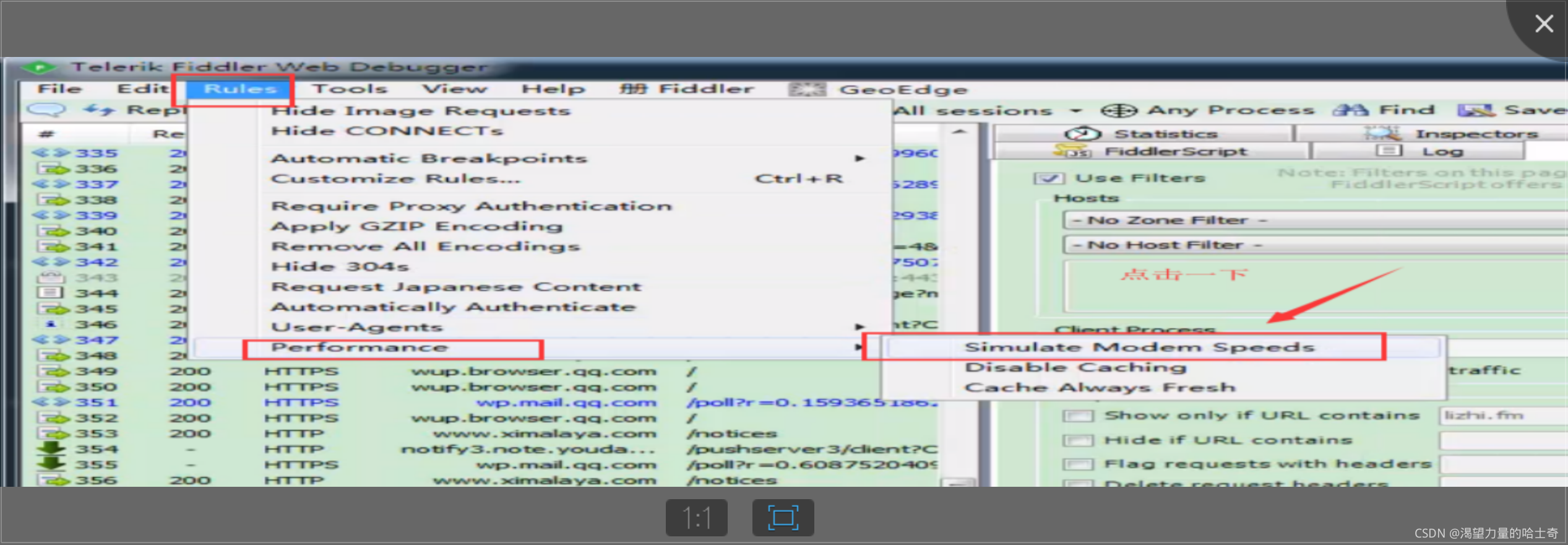The width and height of the screenshot is (1568, 545).
Task: Select session 335 row icon
Action: coord(51,153)
